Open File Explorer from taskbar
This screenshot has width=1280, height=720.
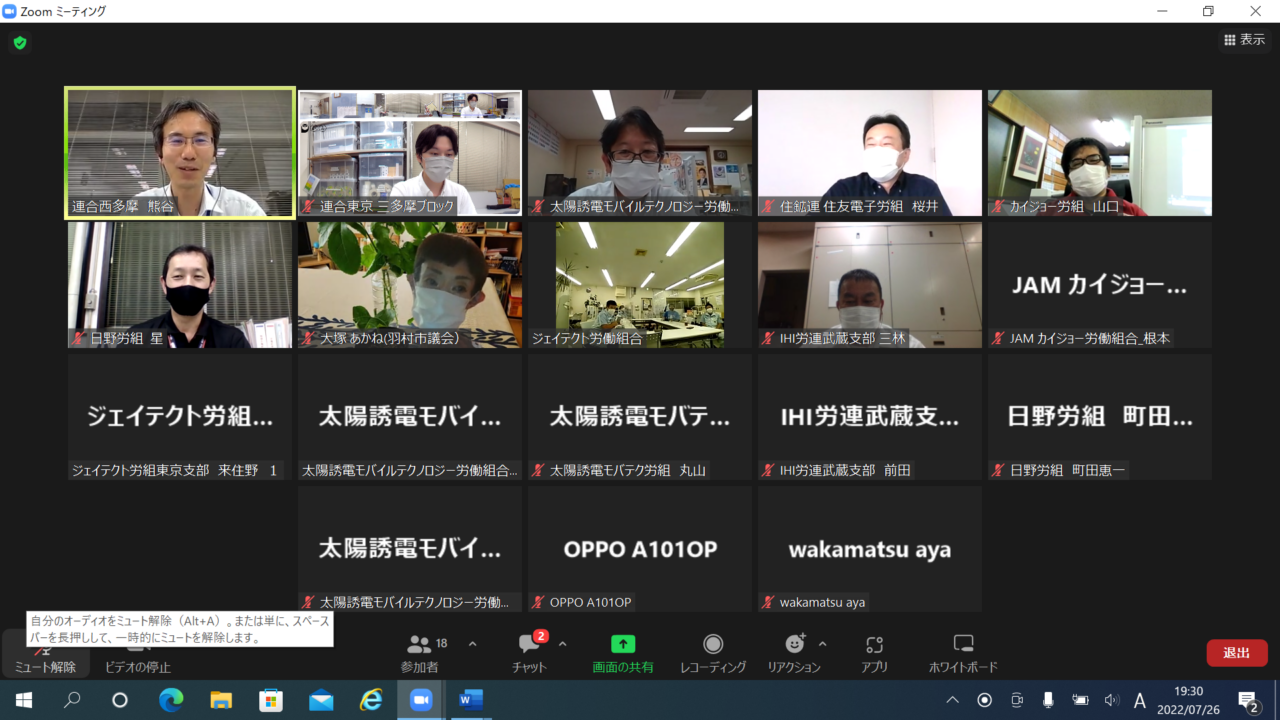pos(221,700)
